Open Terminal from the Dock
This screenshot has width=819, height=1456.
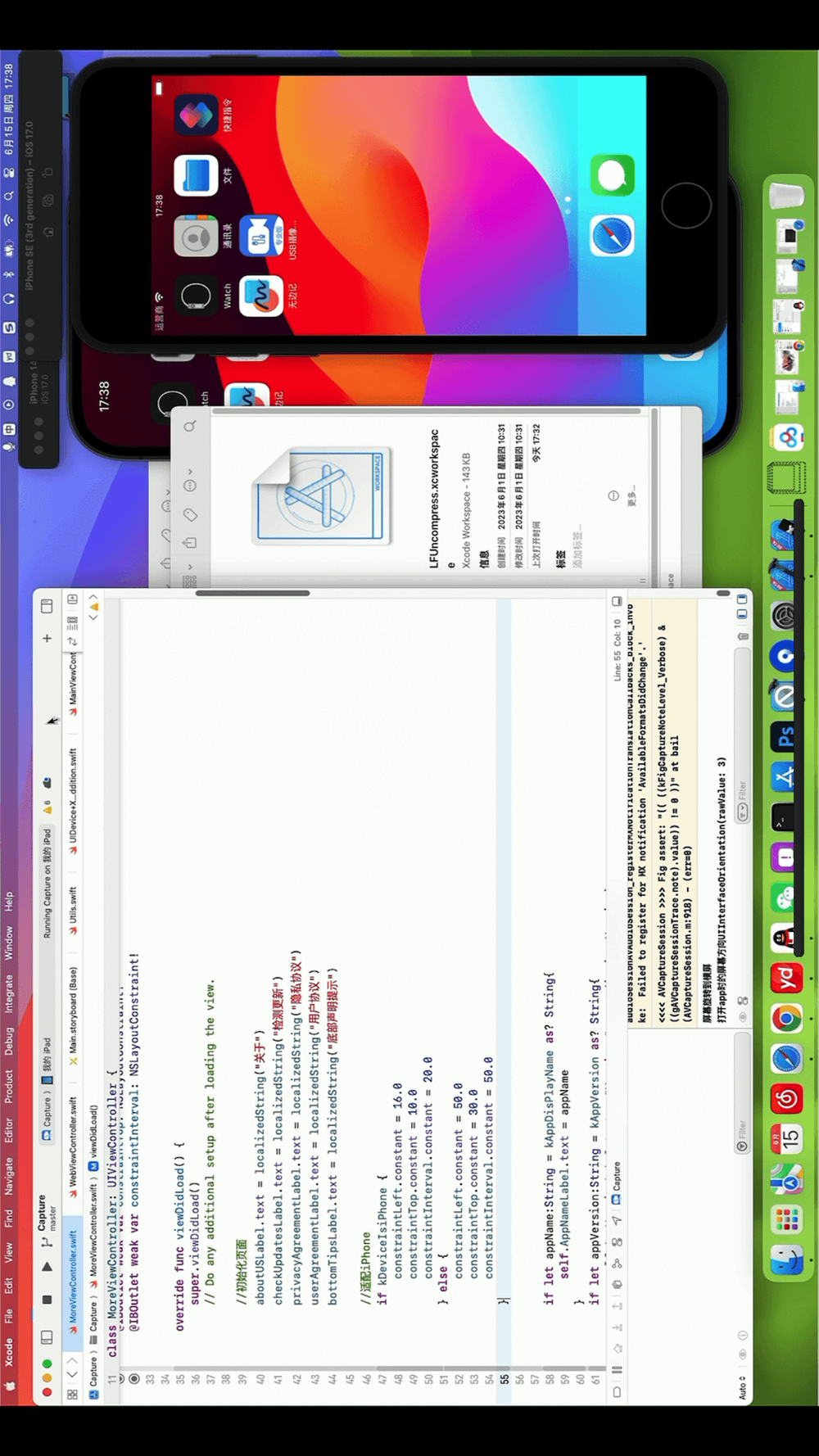785,816
